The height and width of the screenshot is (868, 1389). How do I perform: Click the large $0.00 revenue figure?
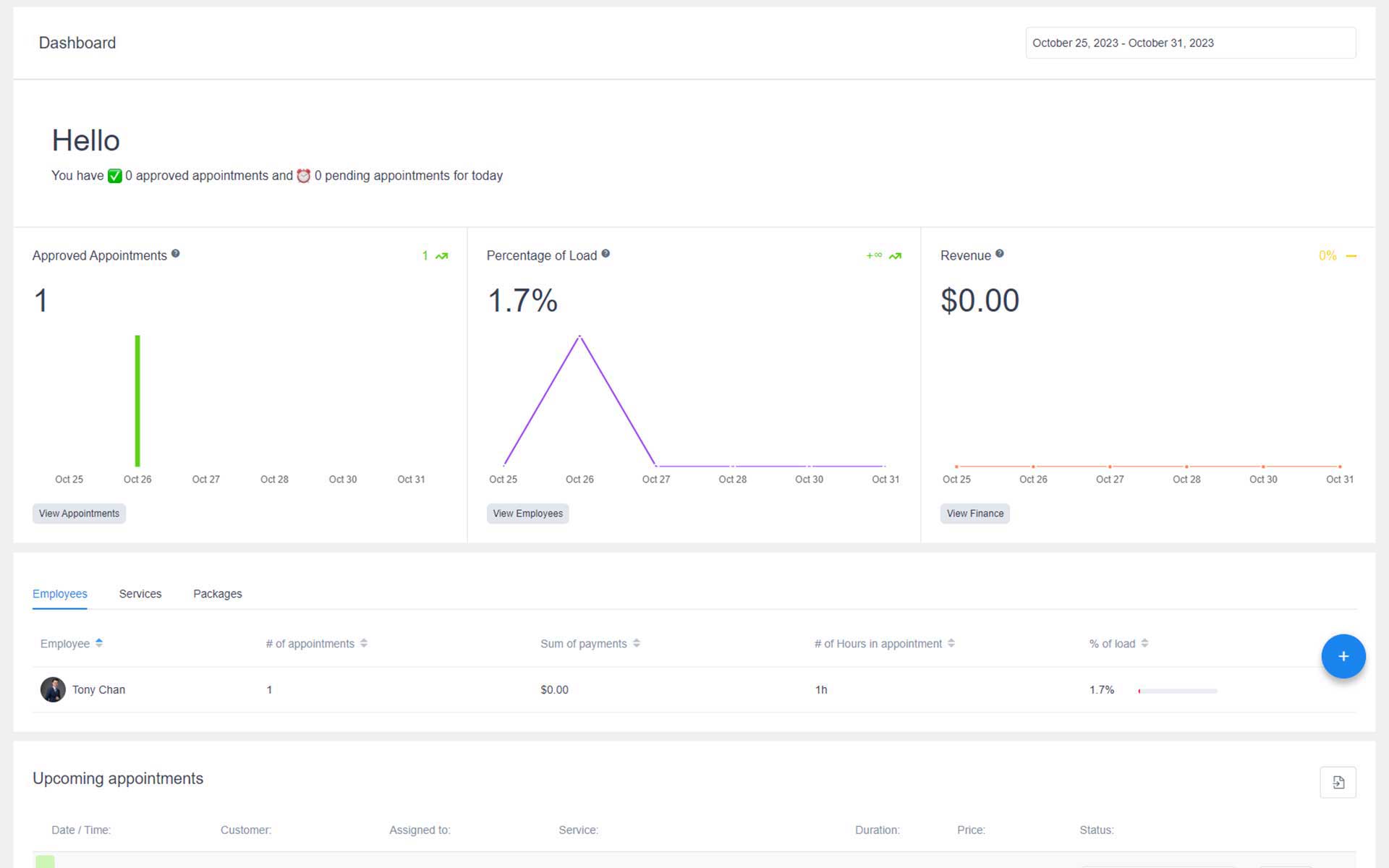(980, 300)
